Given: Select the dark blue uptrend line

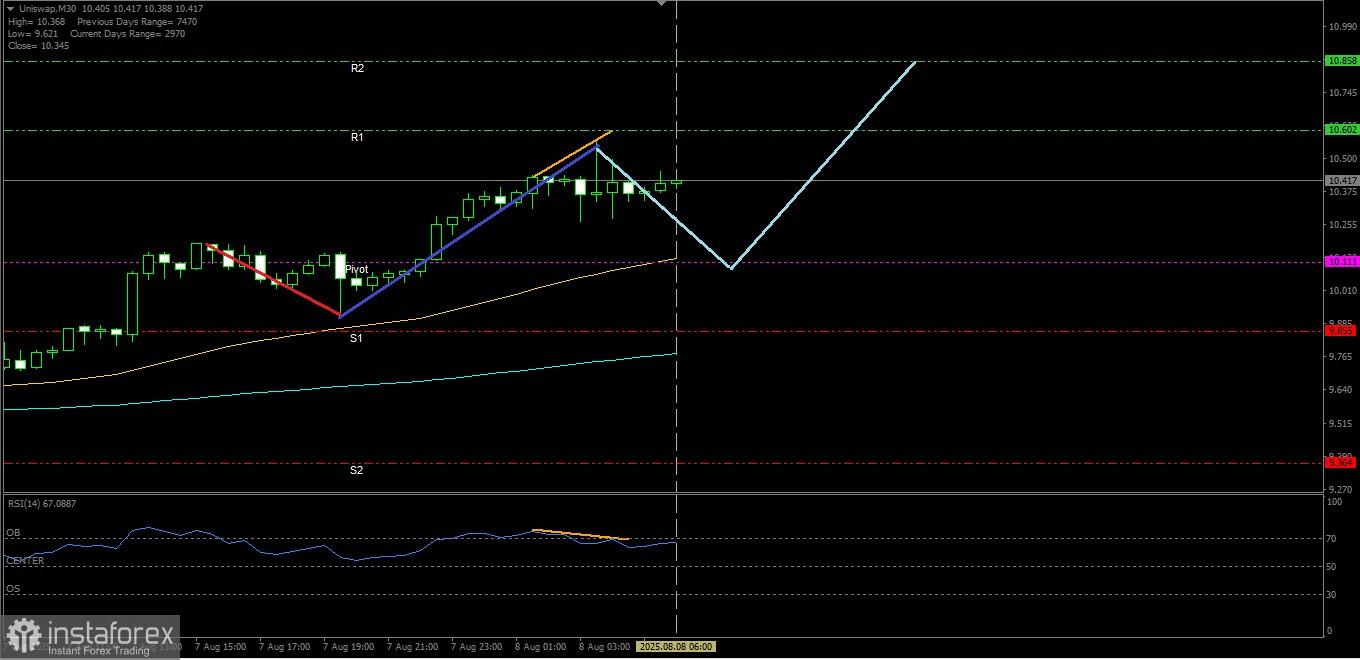Looking at the screenshot, I should [x=468, y=232].
